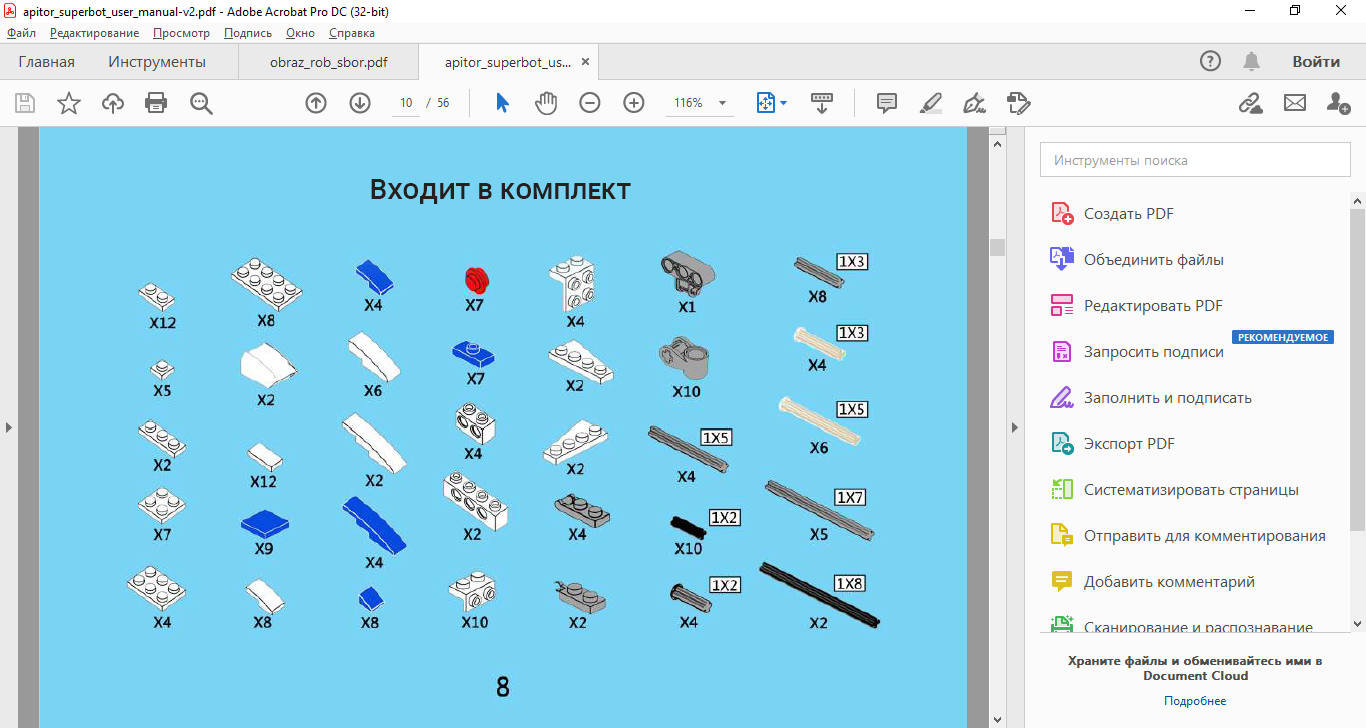1366x728 pixels.
Task: Expand the fit page options dropdown
Action: pyautogui.click(x=783, y=103)
